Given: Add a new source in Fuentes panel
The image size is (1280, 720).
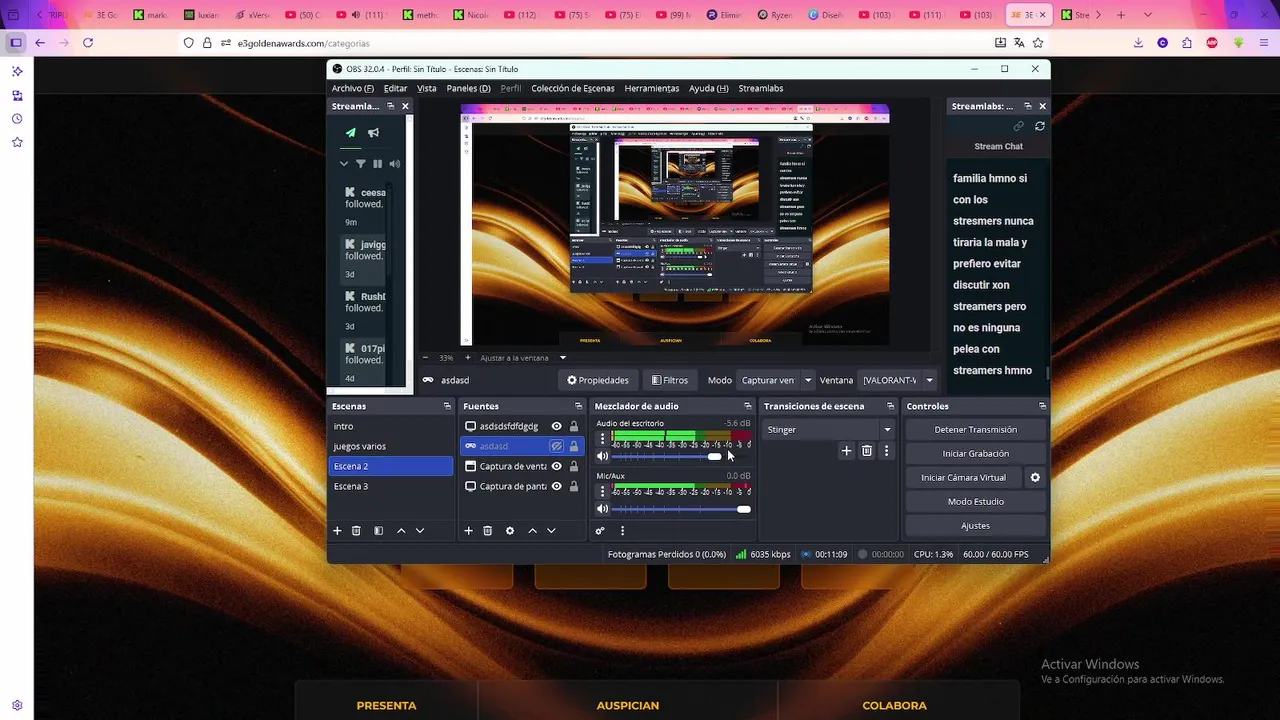Looking at the screenshot, I should (x=468, y=531).
